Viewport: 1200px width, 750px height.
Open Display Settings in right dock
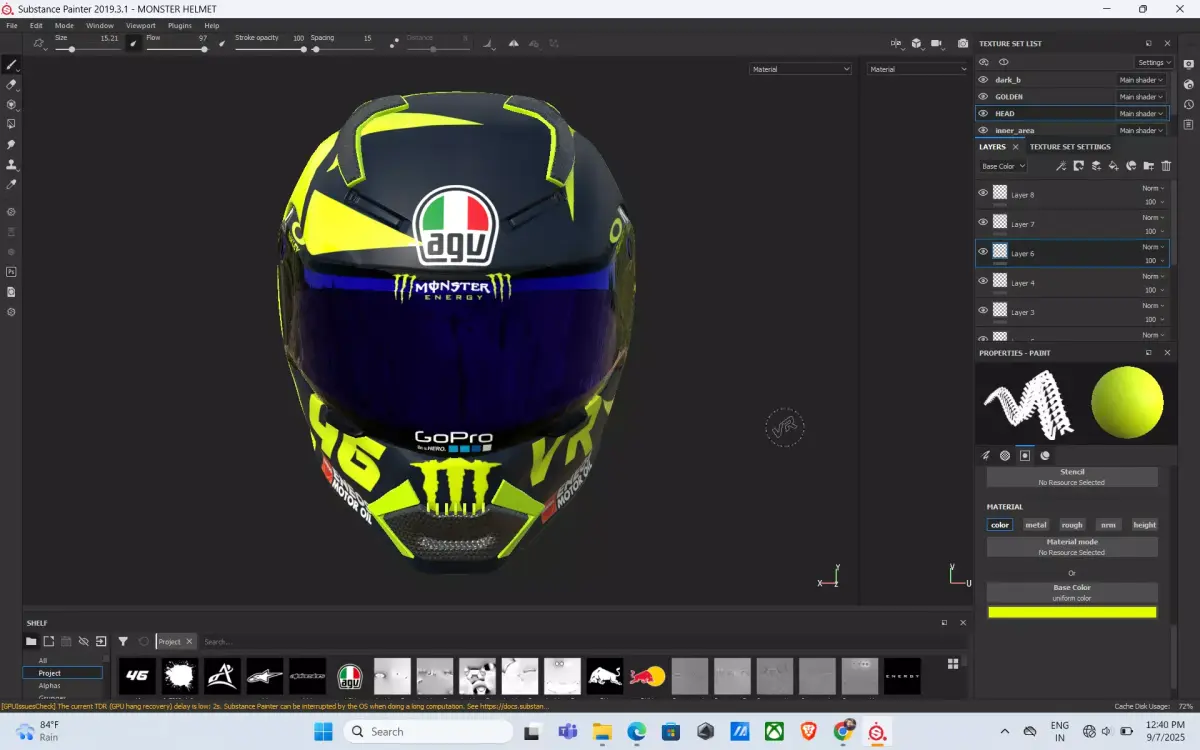pyautogui.click(x=1188, y=63)
